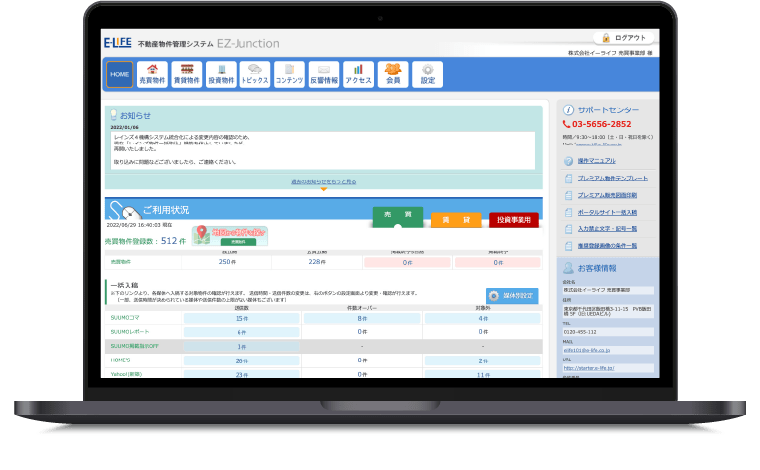Click the 250件 count in 売買物件 row

click(227, 262)
